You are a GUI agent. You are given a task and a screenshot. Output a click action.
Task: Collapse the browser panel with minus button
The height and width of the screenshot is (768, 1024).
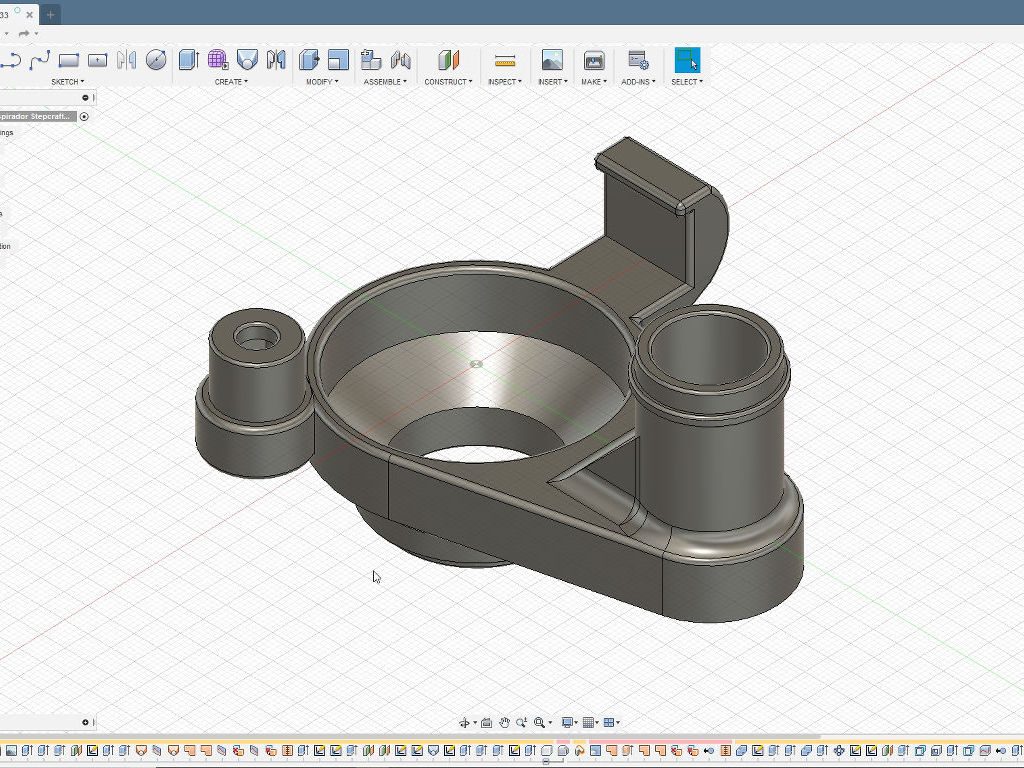[85, 97]
